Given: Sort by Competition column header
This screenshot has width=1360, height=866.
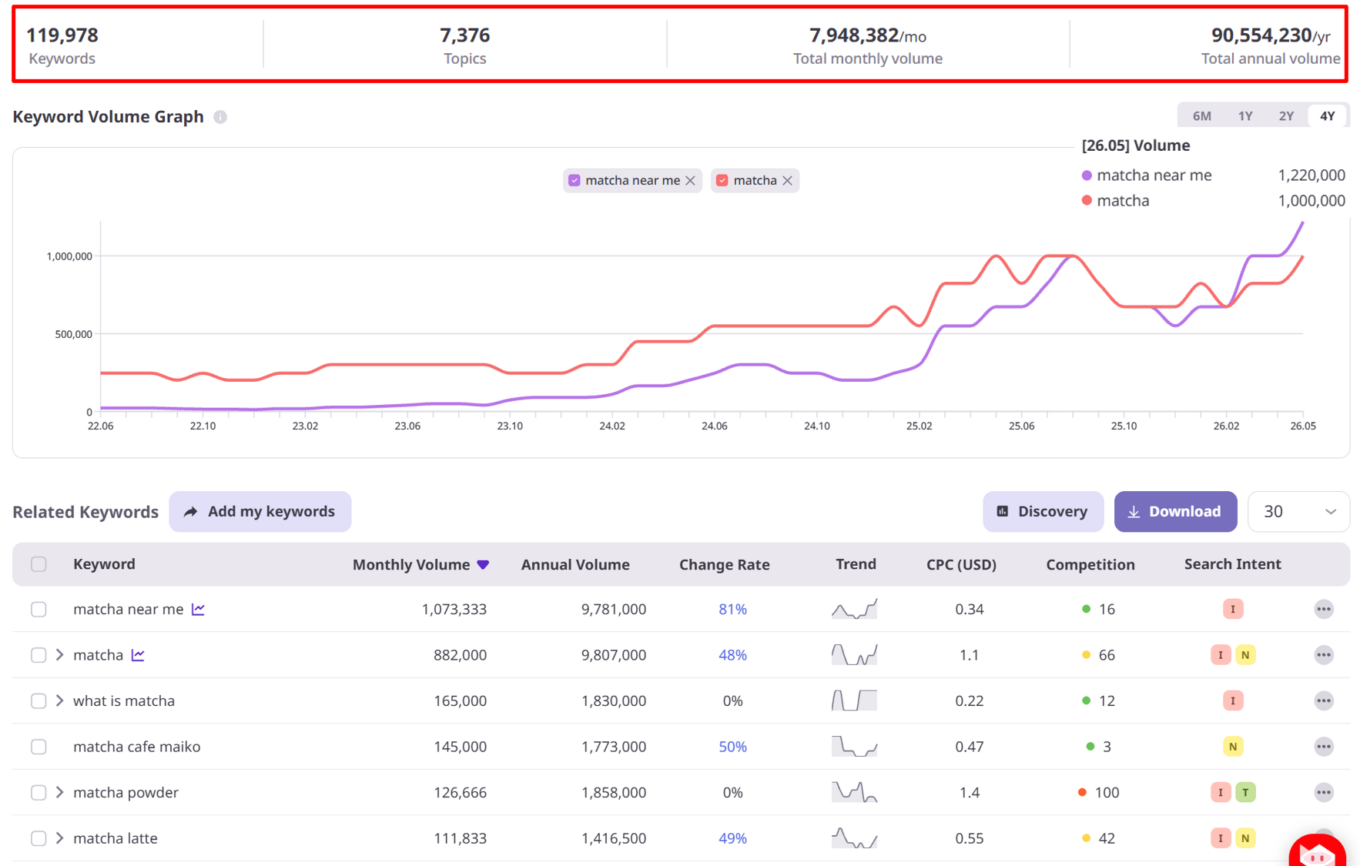Looking at the screenshot, I should (1090, 565).
